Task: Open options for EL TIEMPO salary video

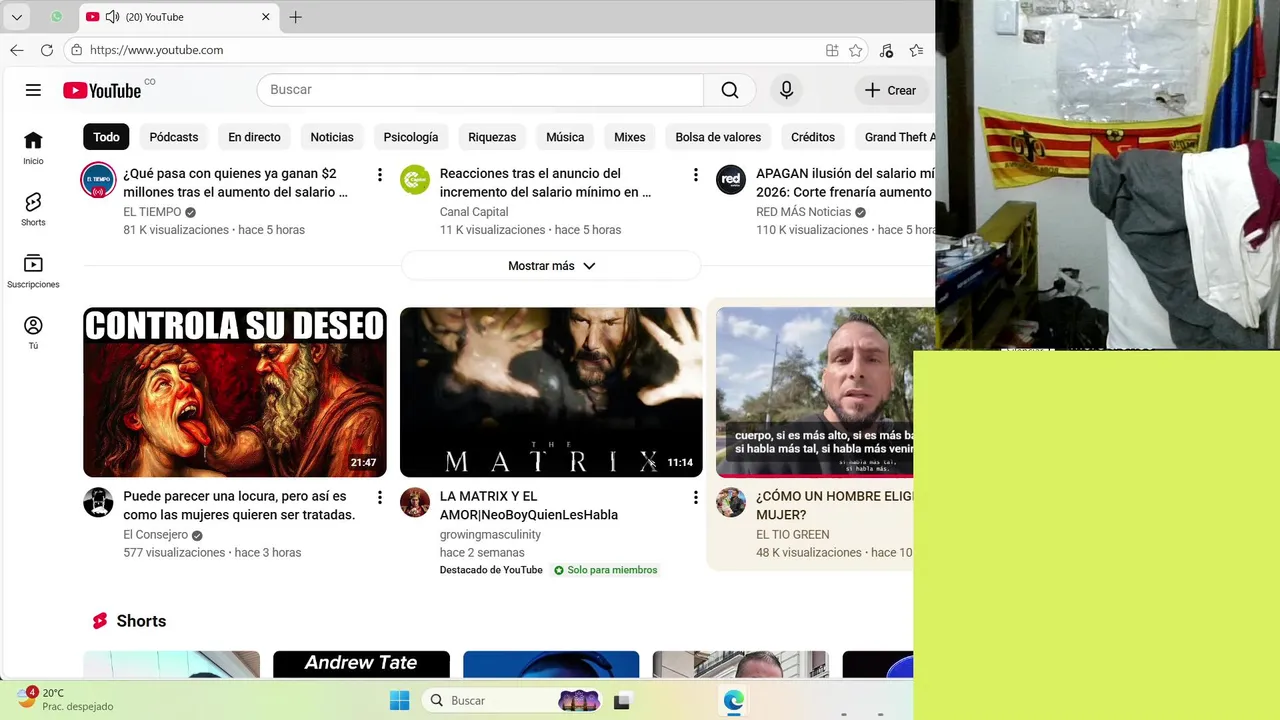Action: click(x=379, y=175)
